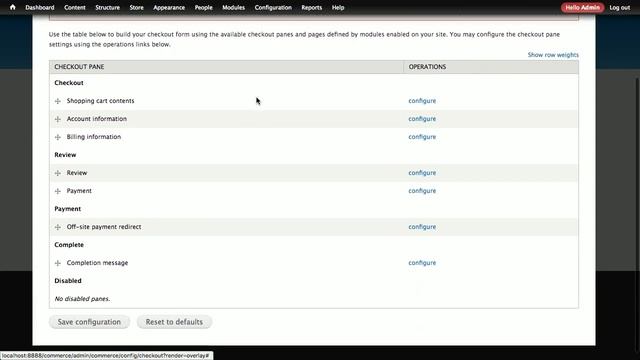This screenshot has height=360, width=640.
Task: Click the home icon in admin toolbar
Action: tap(13, 7)
